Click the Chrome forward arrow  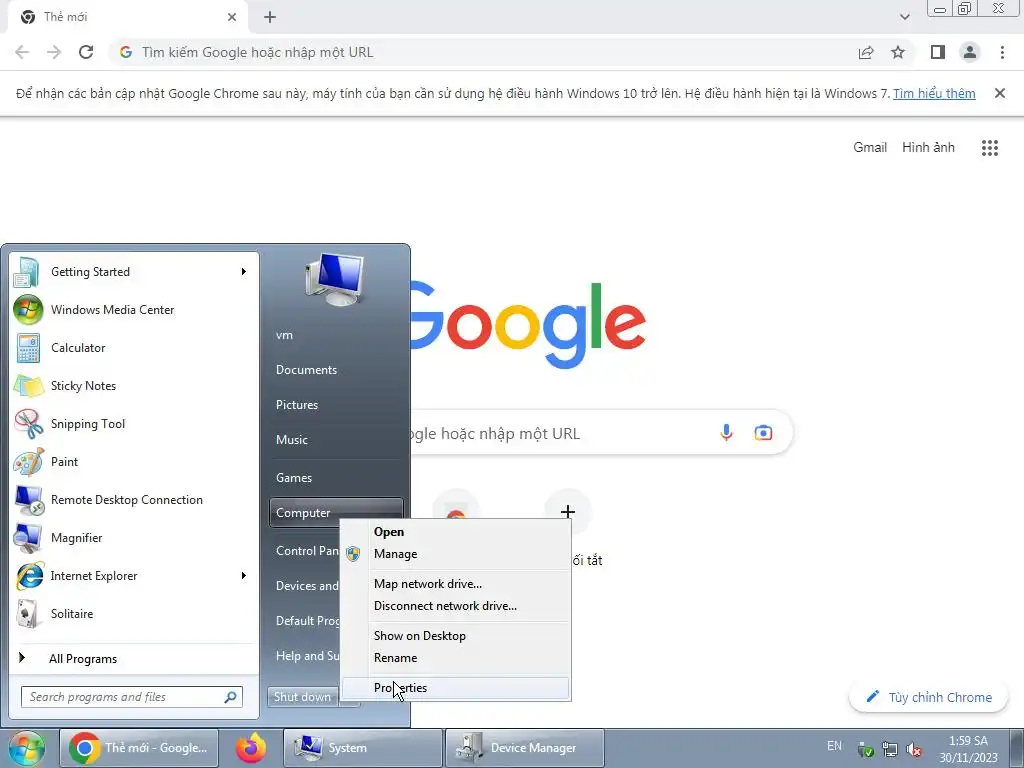pos(54,52)
